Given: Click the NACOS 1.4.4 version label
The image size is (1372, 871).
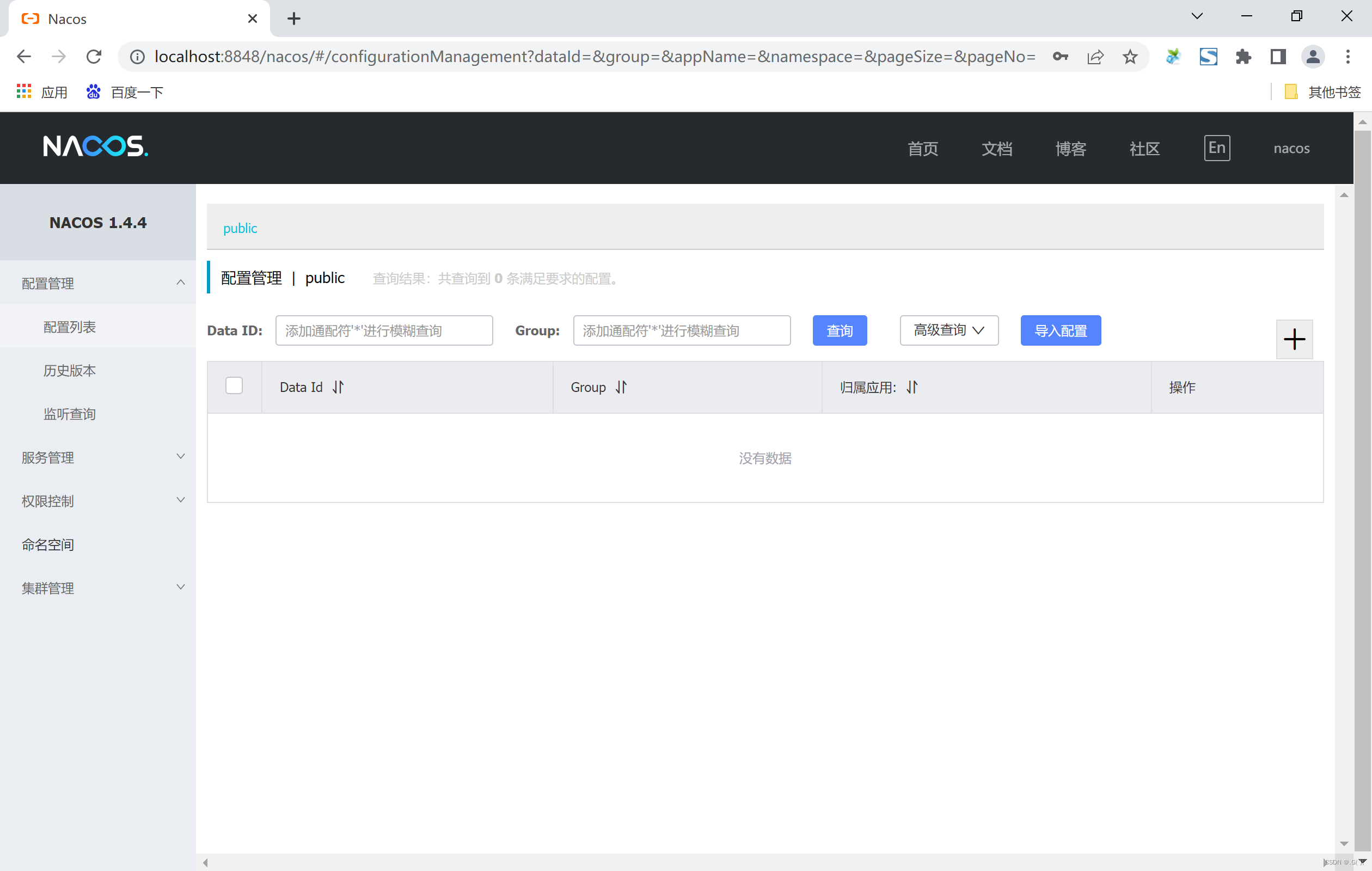Looking at the screenshot, I should click(98, 223).
